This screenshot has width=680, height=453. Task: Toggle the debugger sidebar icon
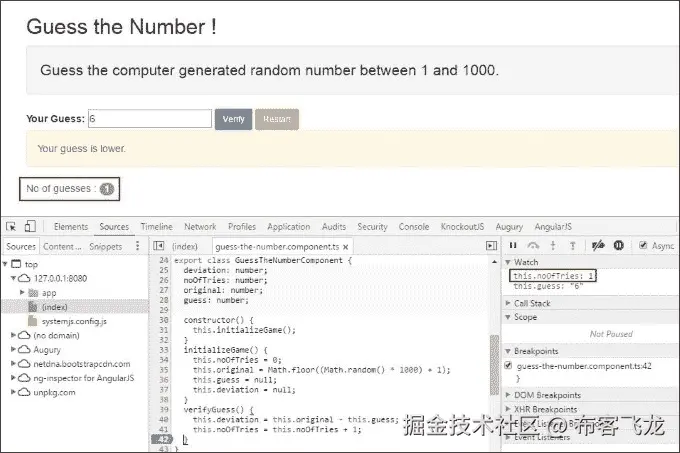491,246
